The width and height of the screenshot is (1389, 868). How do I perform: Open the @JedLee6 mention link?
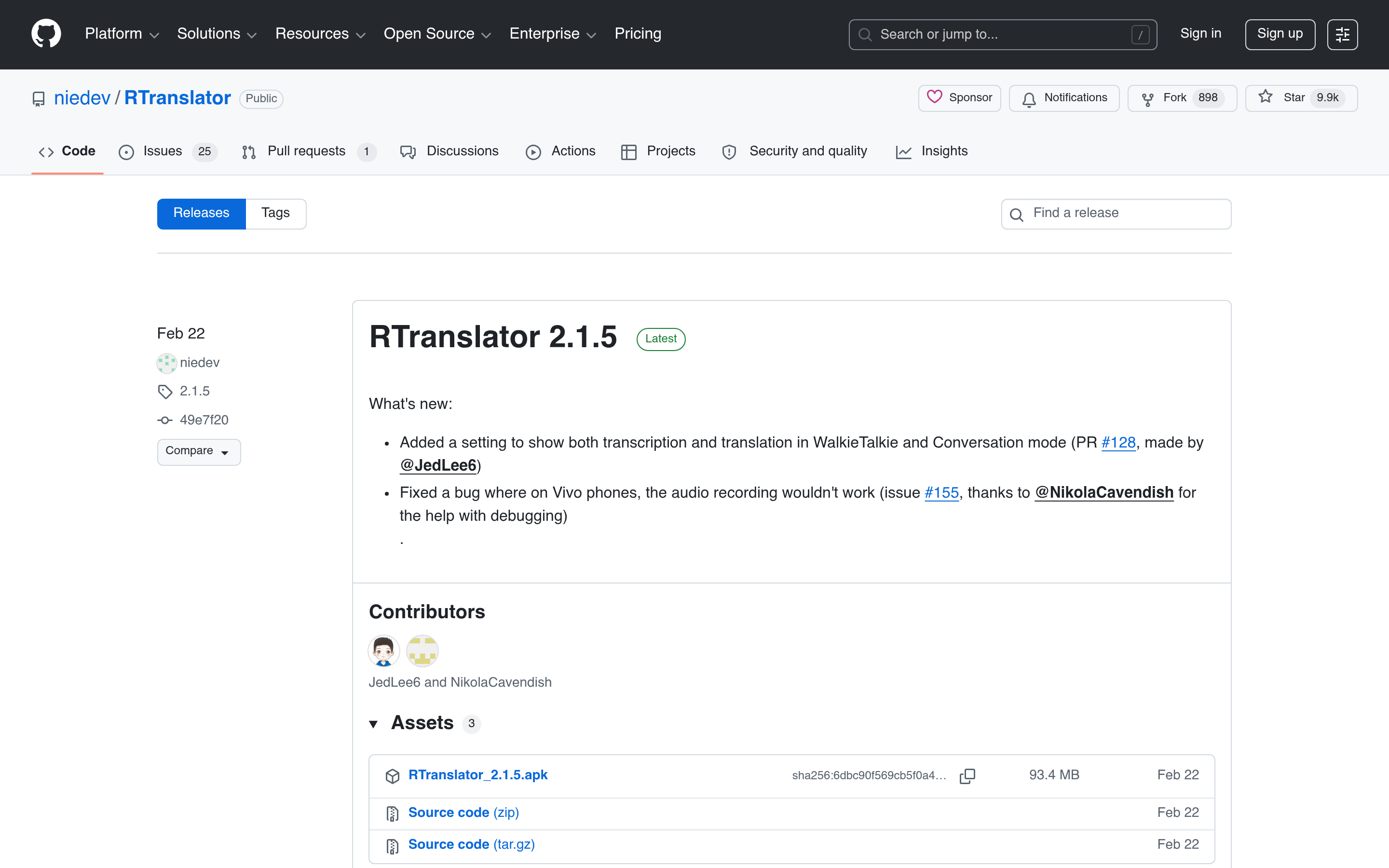click(438, 465)
